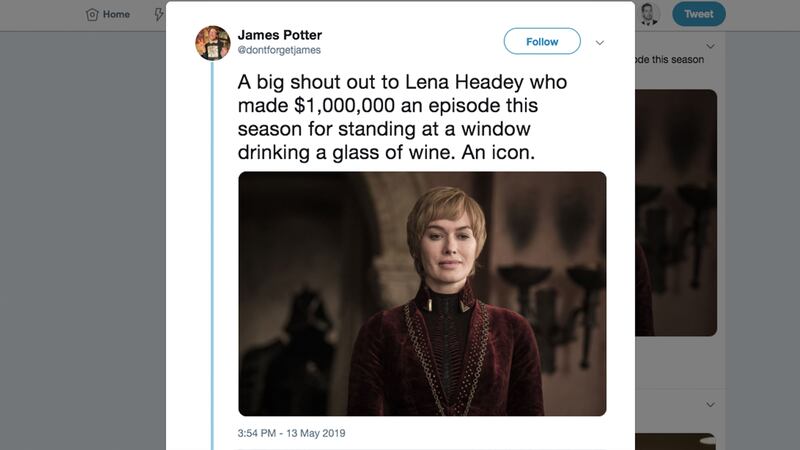The width and height of the screenshot is (800, 450).
Task: Open the James Potter name link
Action: pyautogui.click(x=280, y=35)
